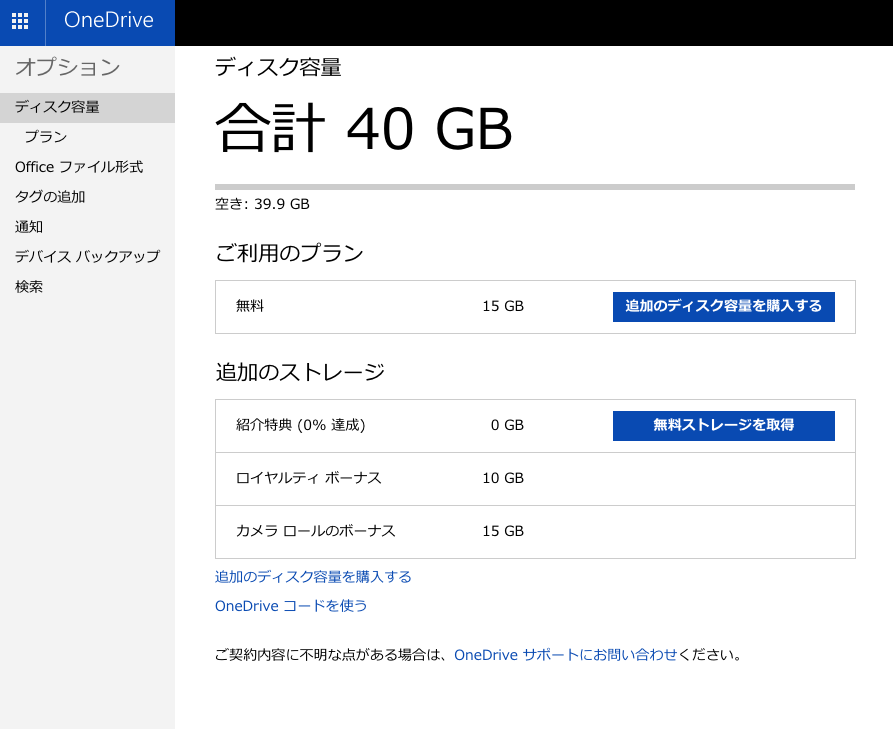
Task: Click 紹介特典 (0% 達成) row label
Action: pos(301,425)
